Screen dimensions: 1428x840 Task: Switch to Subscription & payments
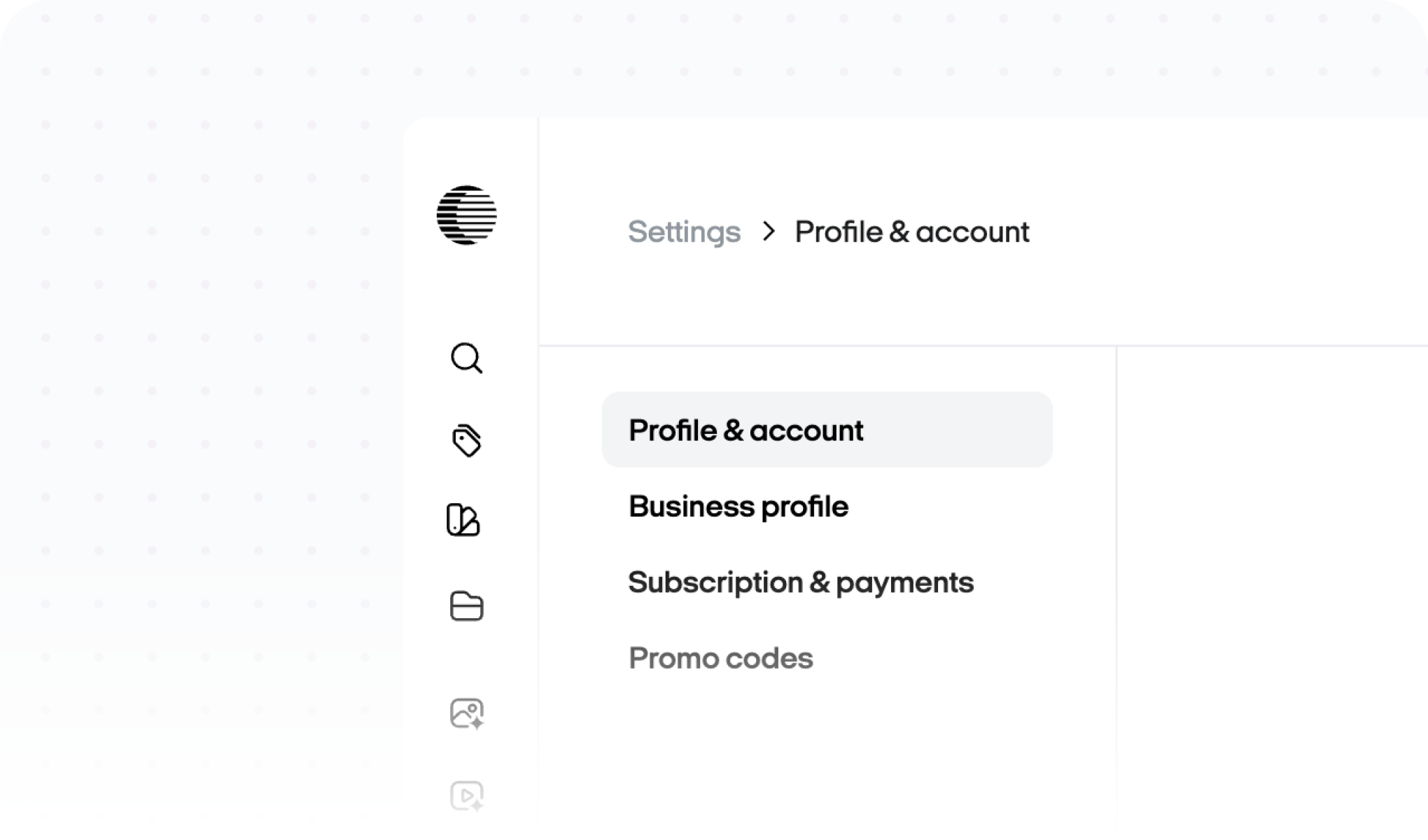pyautogui.click(x=801, y=582)
